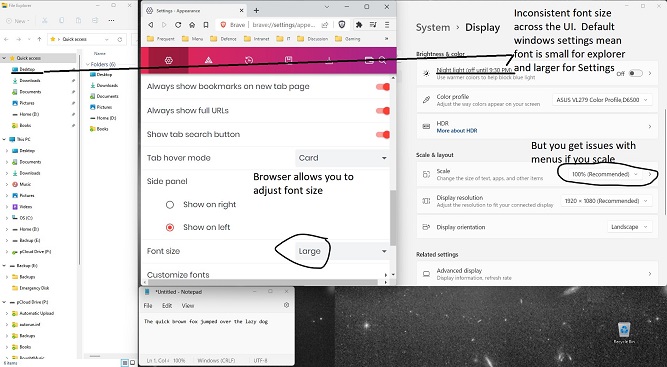Select the settings gear icon in Brave's purple bar
The image size is (667, 367).
(x=168, y=60)
